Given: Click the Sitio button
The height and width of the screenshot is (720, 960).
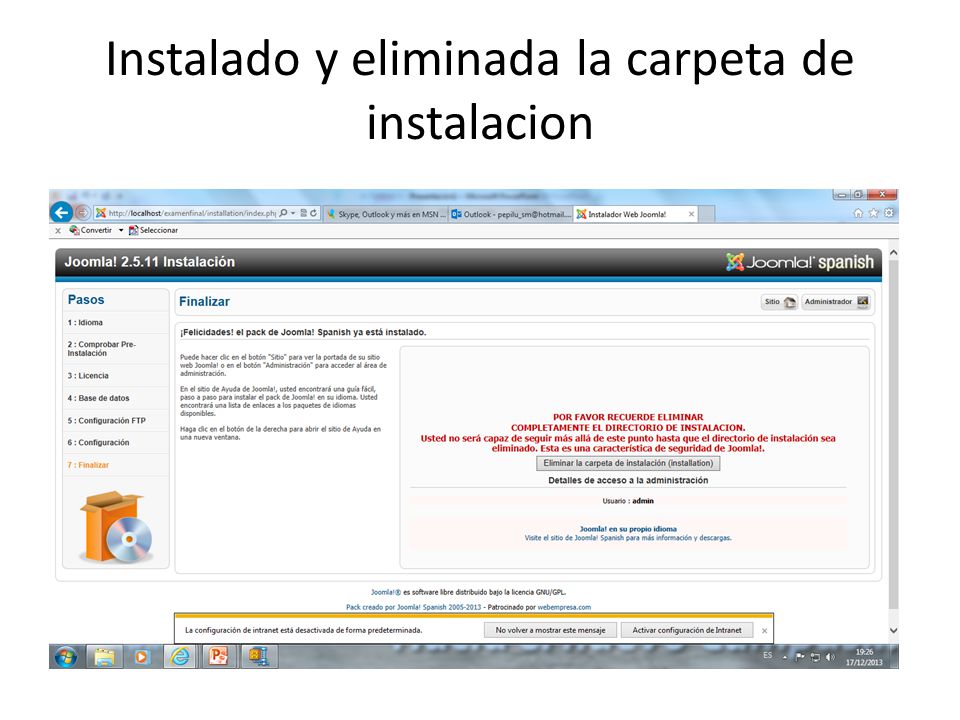Looking at the screenshot, I should pos(779,302).
